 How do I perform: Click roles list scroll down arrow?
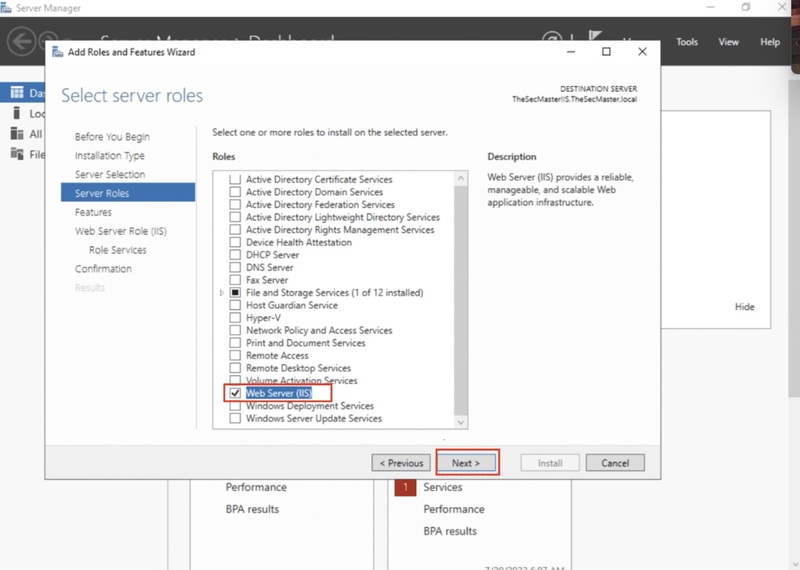tap(461, 422)
